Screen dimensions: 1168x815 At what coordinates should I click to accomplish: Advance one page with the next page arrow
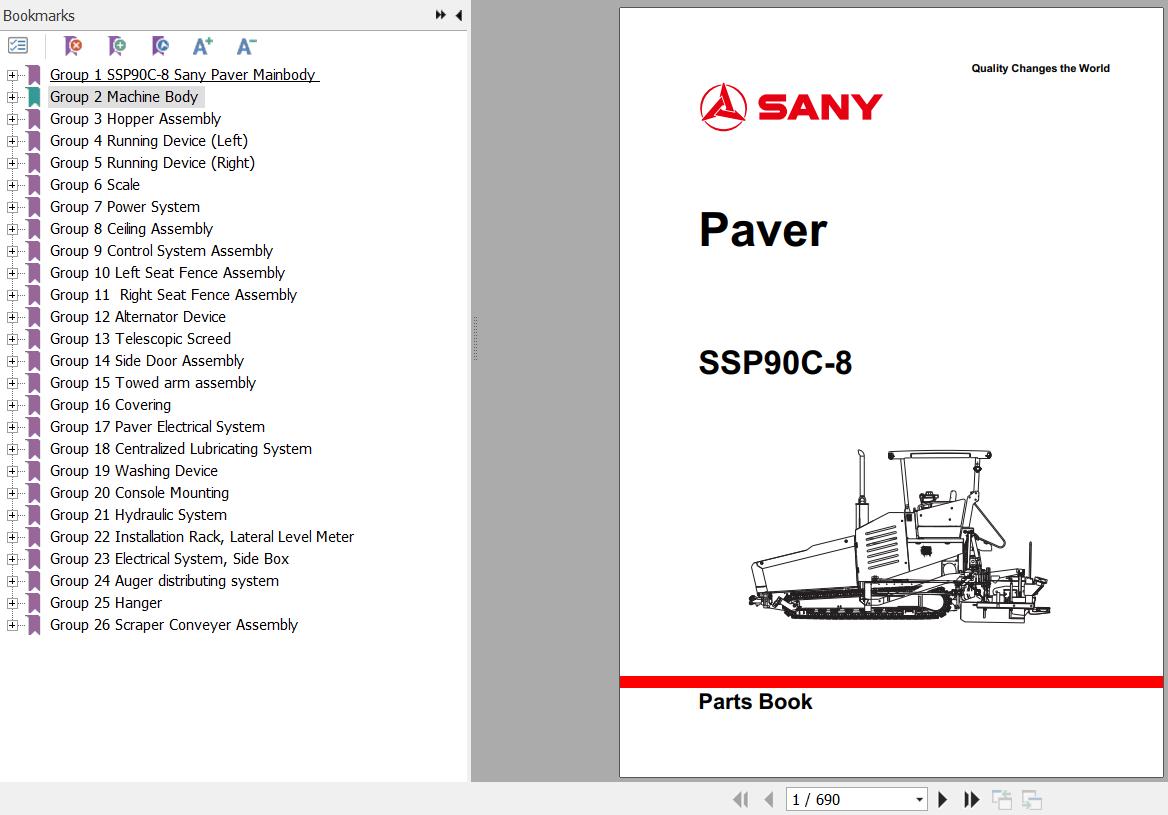pyautogui.click(x=943, y=799)
